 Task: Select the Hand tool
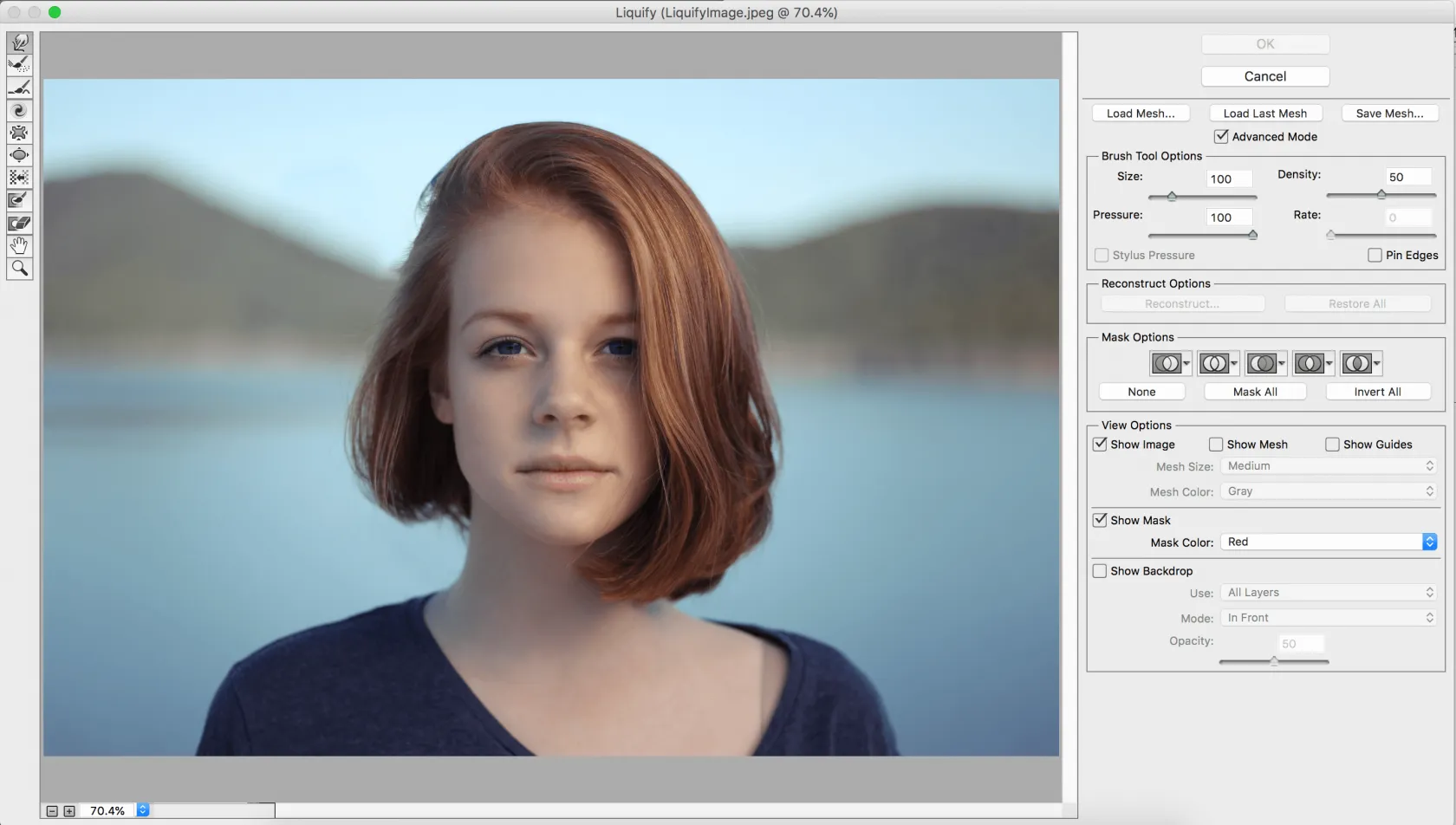pos(19,245)
